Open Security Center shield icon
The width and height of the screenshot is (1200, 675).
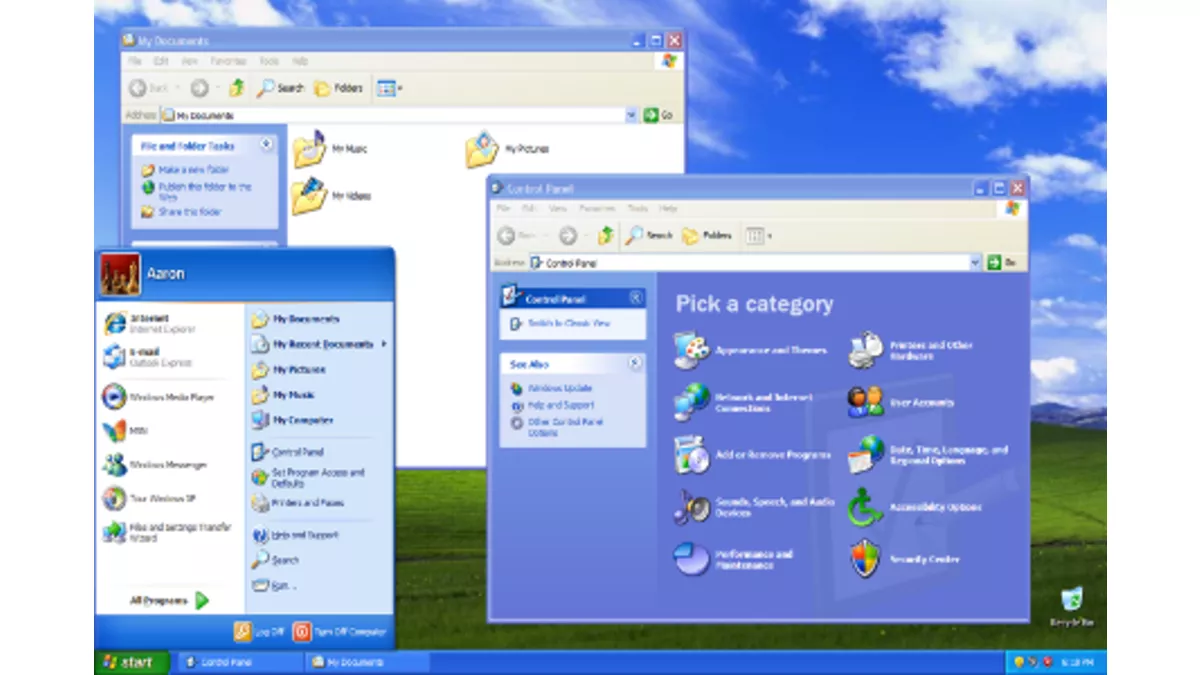866,559
